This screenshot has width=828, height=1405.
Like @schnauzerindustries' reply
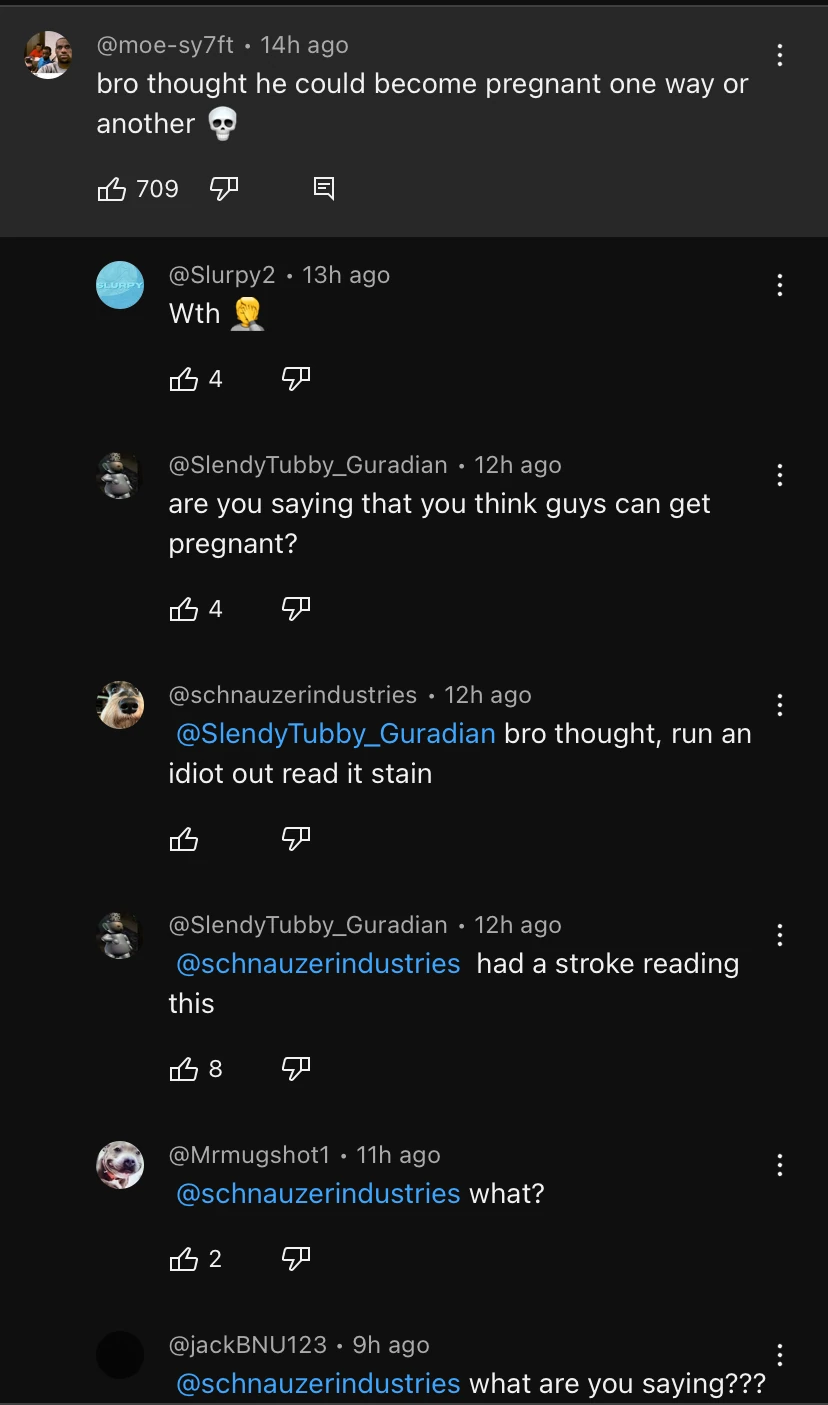(185, 839)
